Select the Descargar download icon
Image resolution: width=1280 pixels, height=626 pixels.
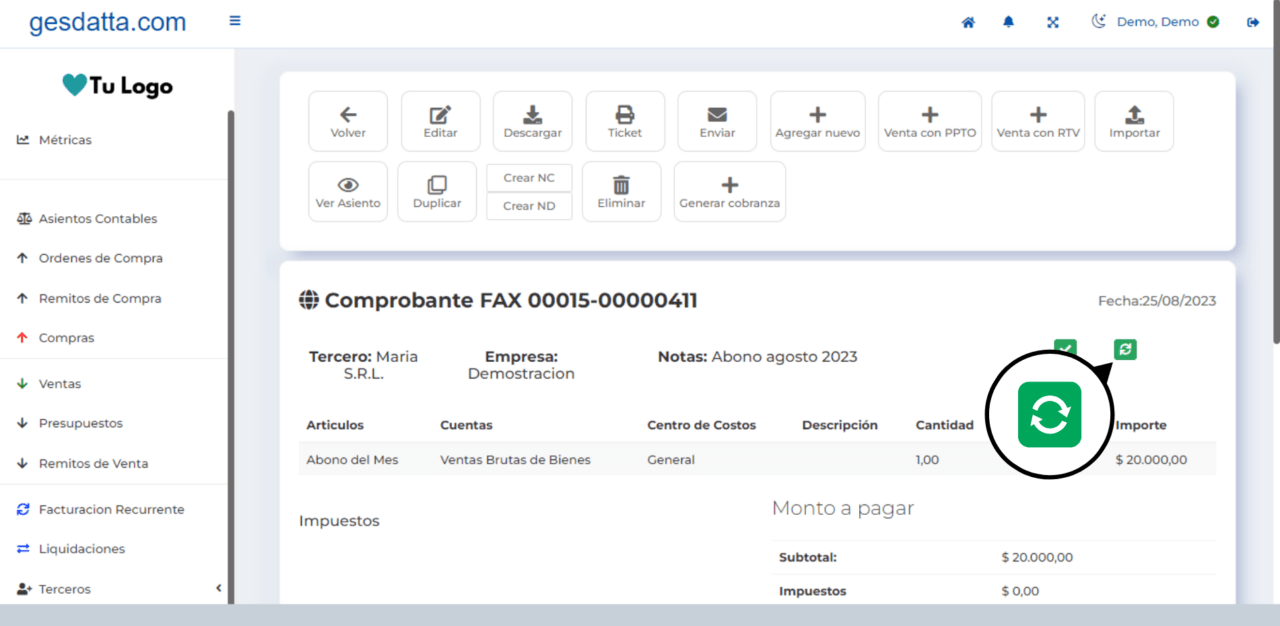[532, 113]
